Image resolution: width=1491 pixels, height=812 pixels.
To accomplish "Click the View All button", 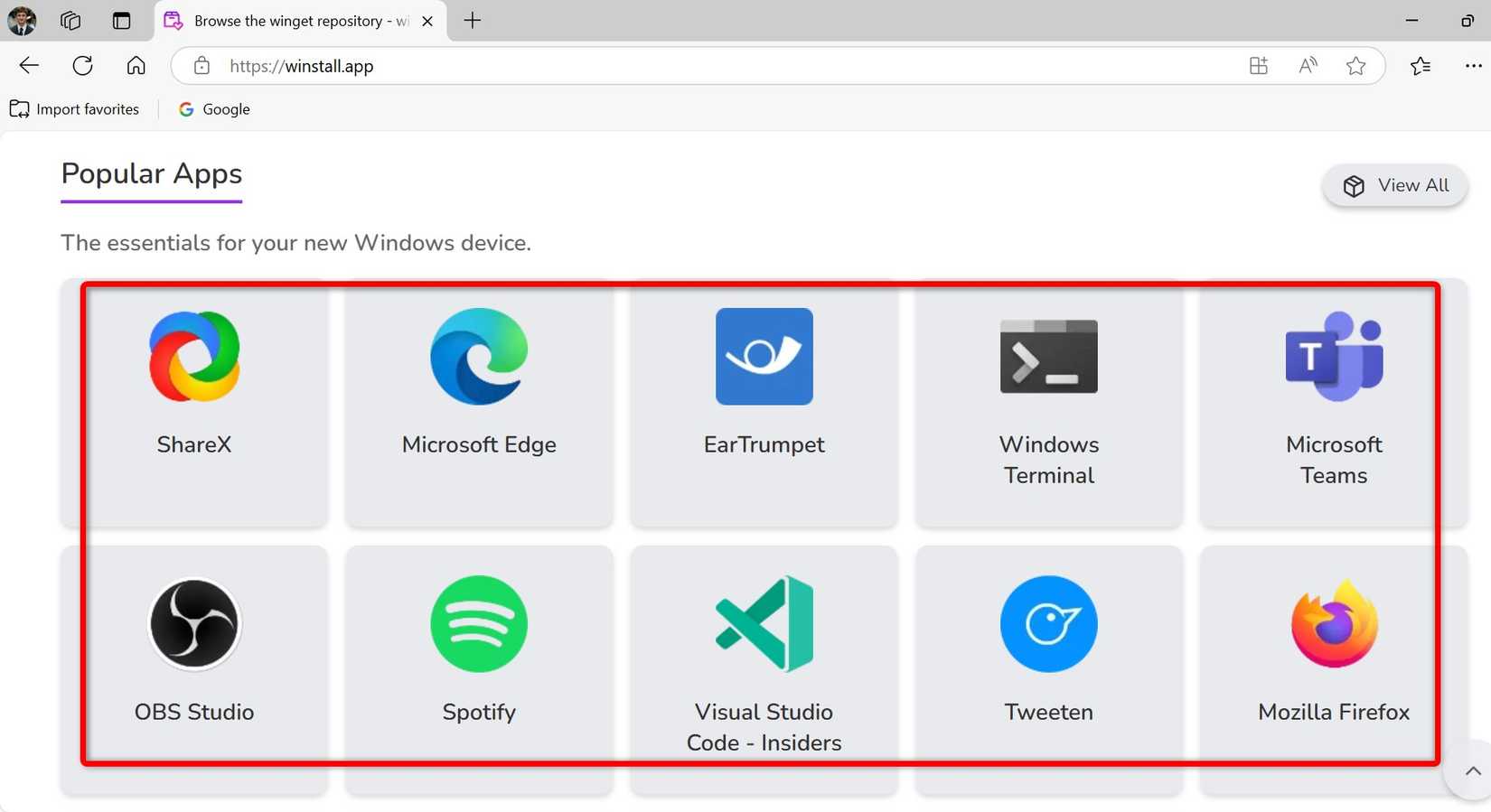I will click(x=1395, y=185).
